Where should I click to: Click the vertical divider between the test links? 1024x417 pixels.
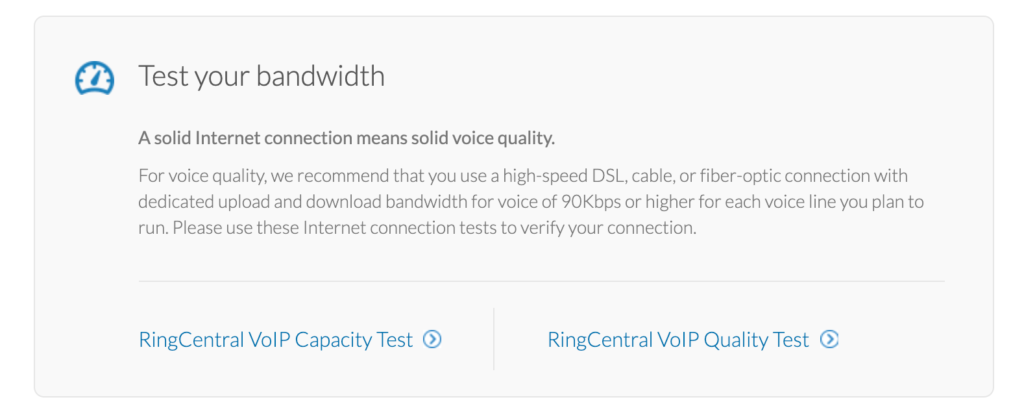[494, 339]
